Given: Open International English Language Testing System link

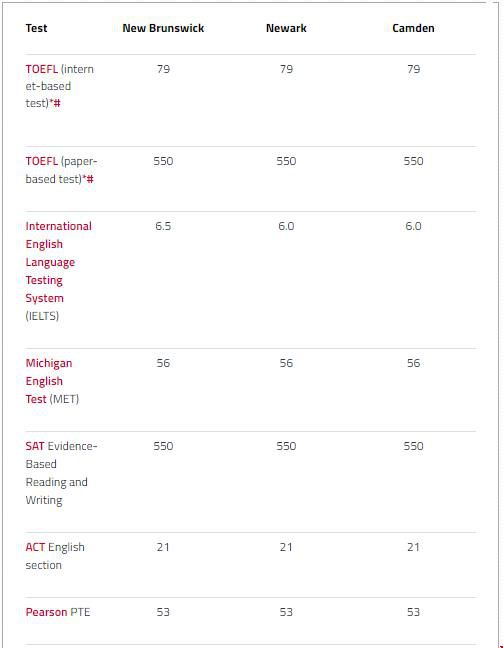Looking at the screenshot, I should pyautogui.click(x=58, y=262).
